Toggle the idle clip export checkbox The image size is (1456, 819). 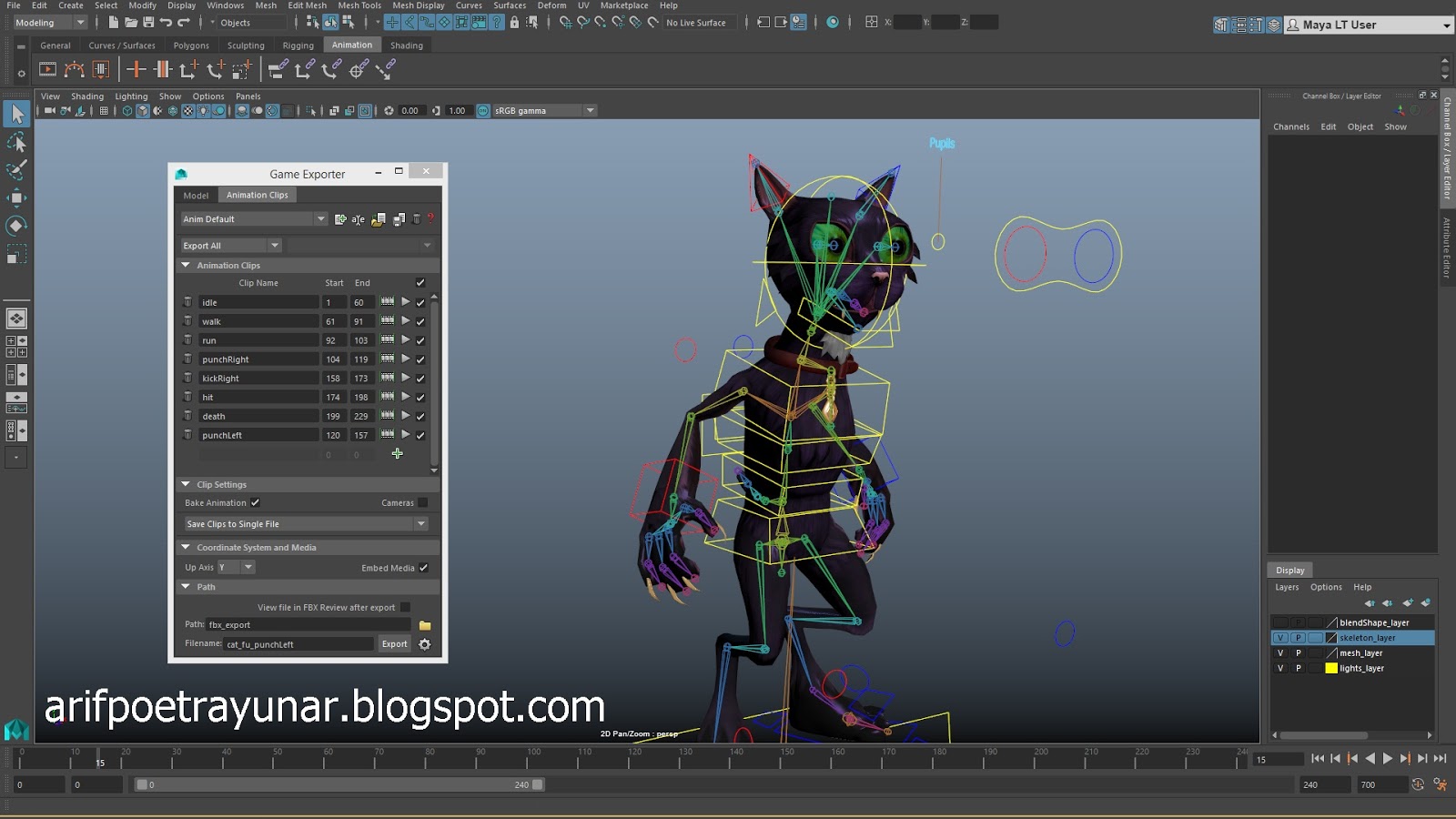click(x=420, y=302)
